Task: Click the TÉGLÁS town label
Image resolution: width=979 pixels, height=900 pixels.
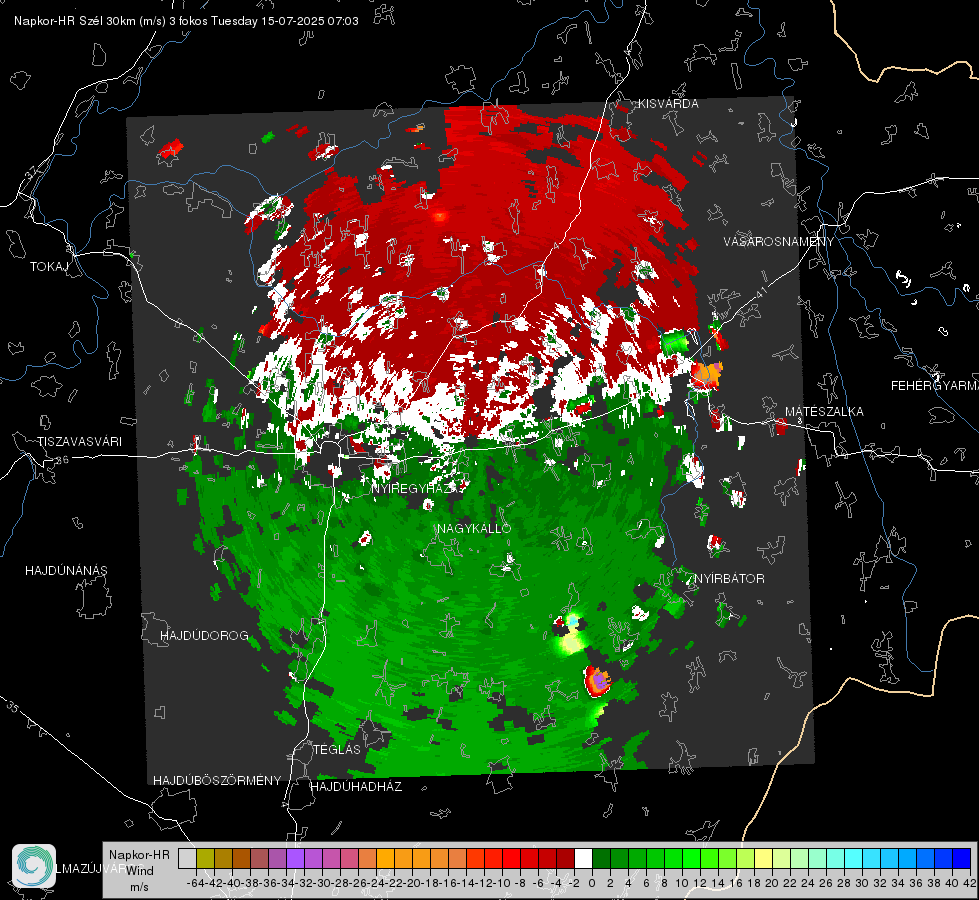Action: (337, 750)
